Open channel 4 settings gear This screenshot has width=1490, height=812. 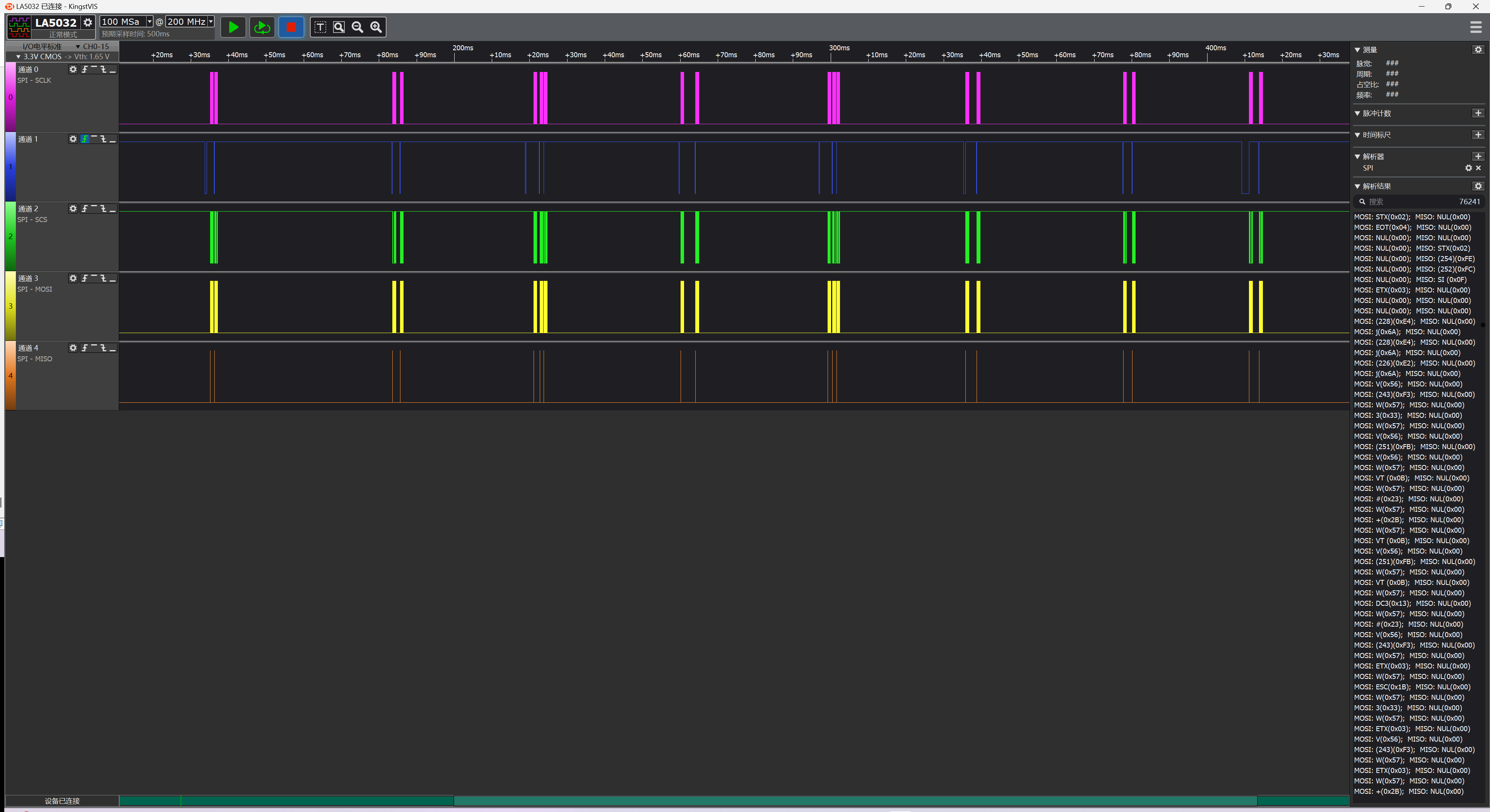tap(73, 348)
